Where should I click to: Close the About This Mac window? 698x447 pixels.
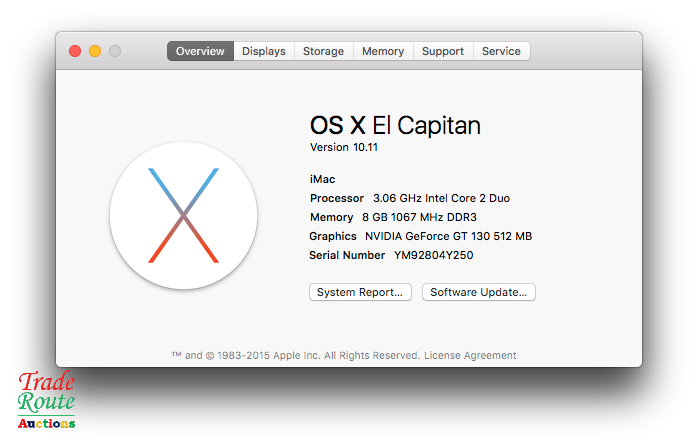tap(75, 51)
